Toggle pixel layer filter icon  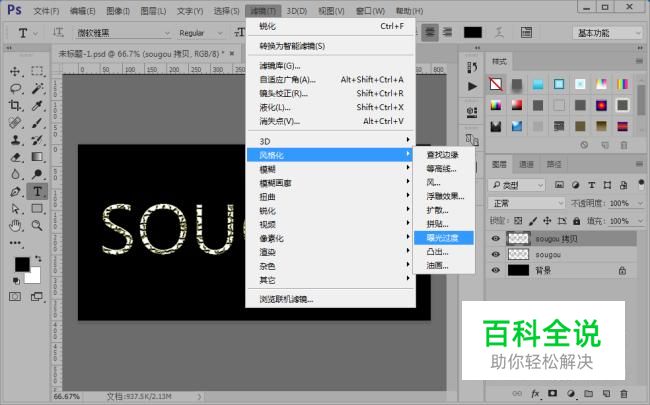coord(559,185)
